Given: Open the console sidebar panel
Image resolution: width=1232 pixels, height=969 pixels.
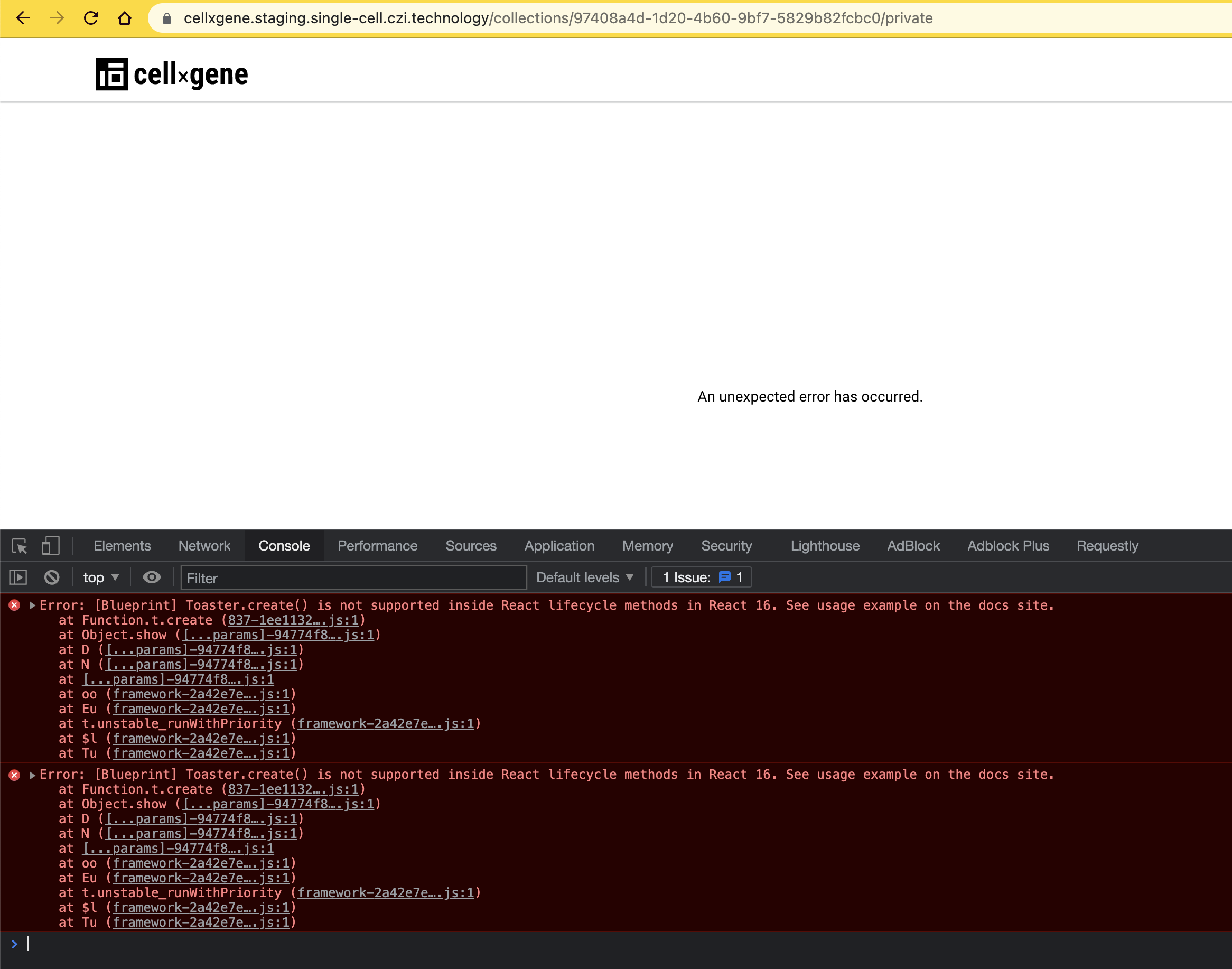Looking at the screenshot, I should point(17,577).
